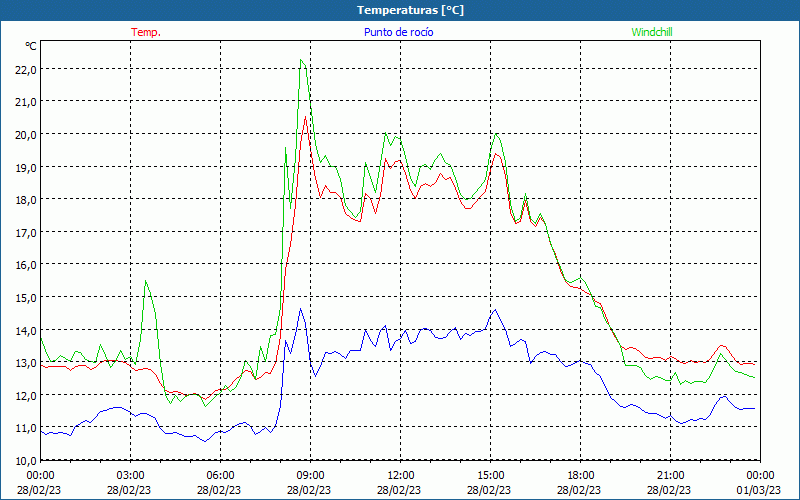Click the 22,0 y-axis value
The image size is (800, 500).
25,70
